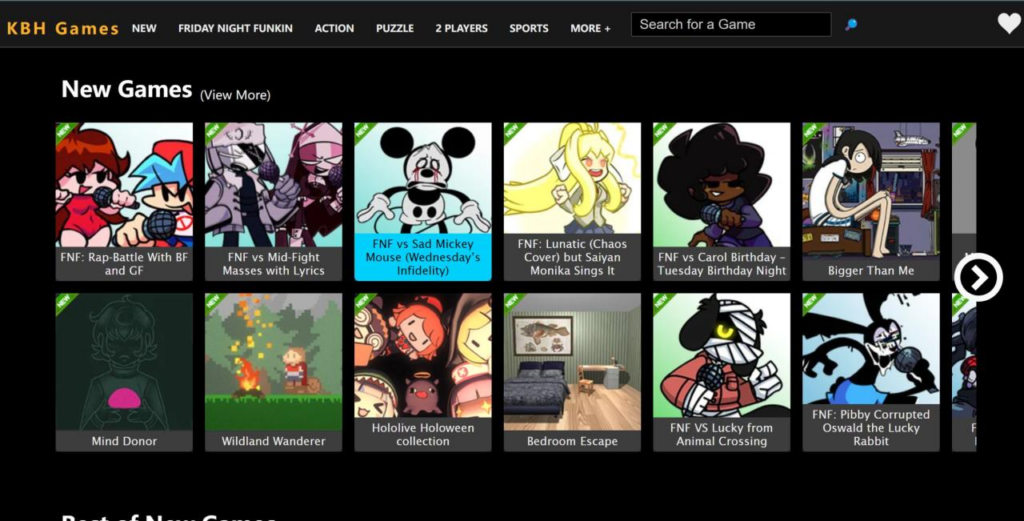Open FNF: Rap-Battle With BF and GF thumbnail

pyautogui.click(x=124, y=185)
